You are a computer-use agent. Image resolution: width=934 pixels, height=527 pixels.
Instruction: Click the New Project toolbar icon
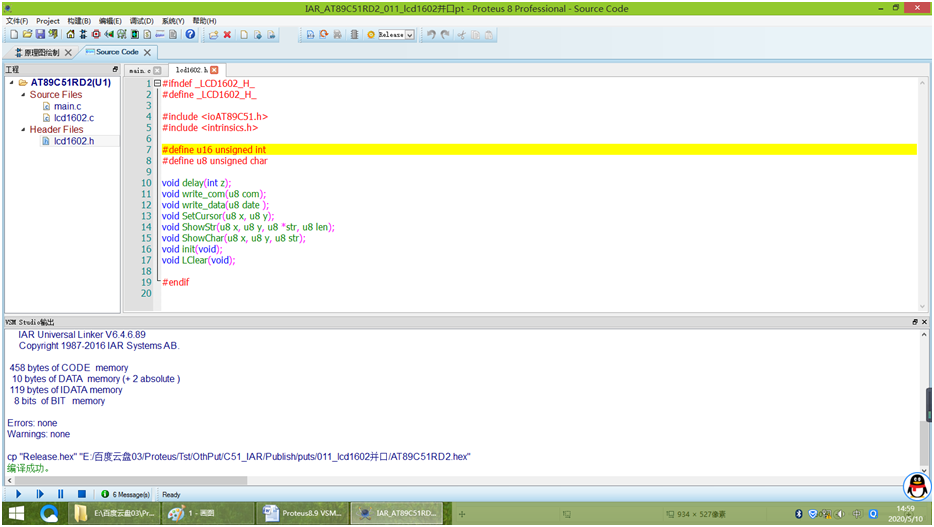(14, 35)
